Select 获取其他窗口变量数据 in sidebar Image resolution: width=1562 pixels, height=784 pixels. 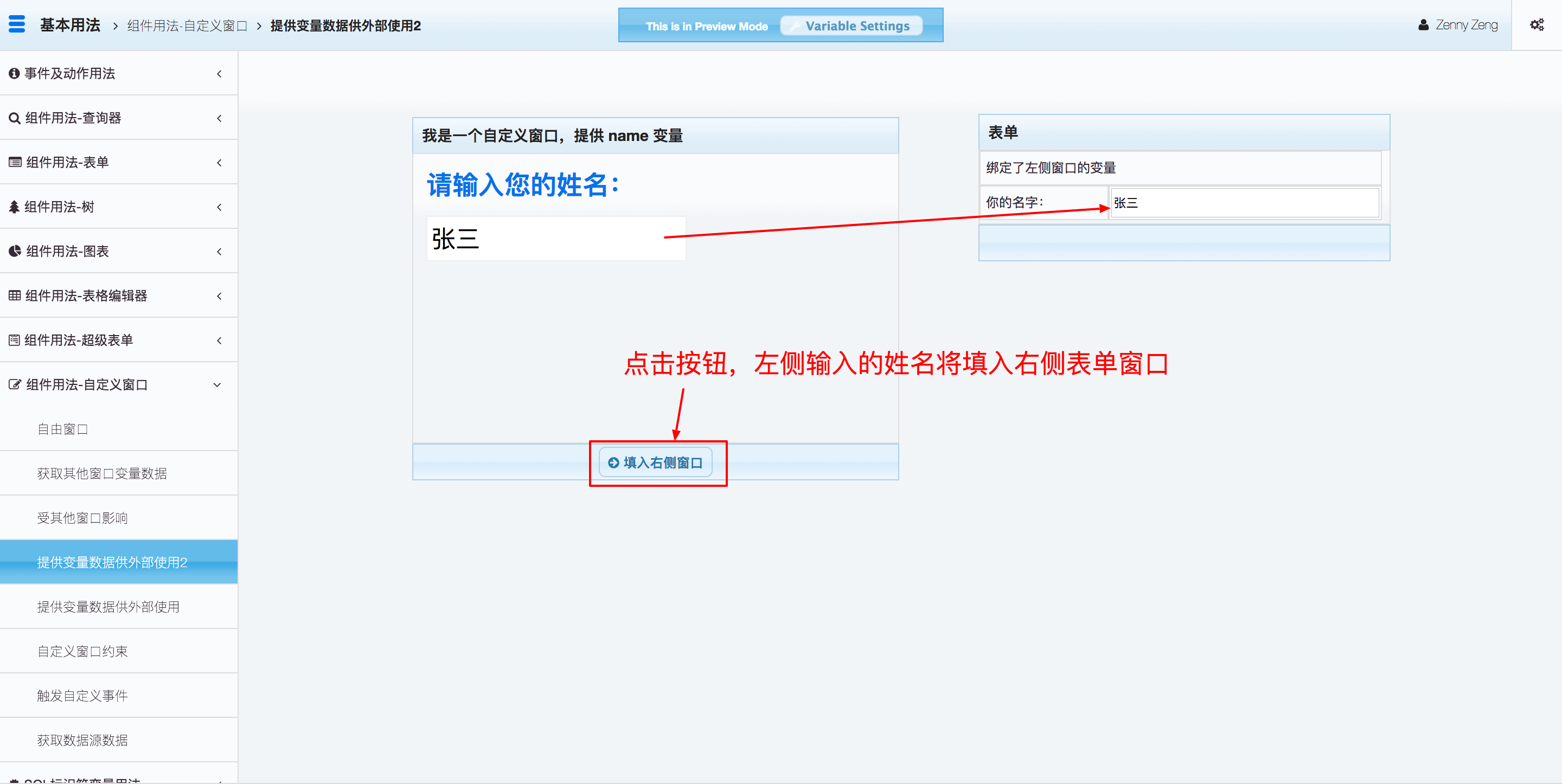[x=101, y=473]
